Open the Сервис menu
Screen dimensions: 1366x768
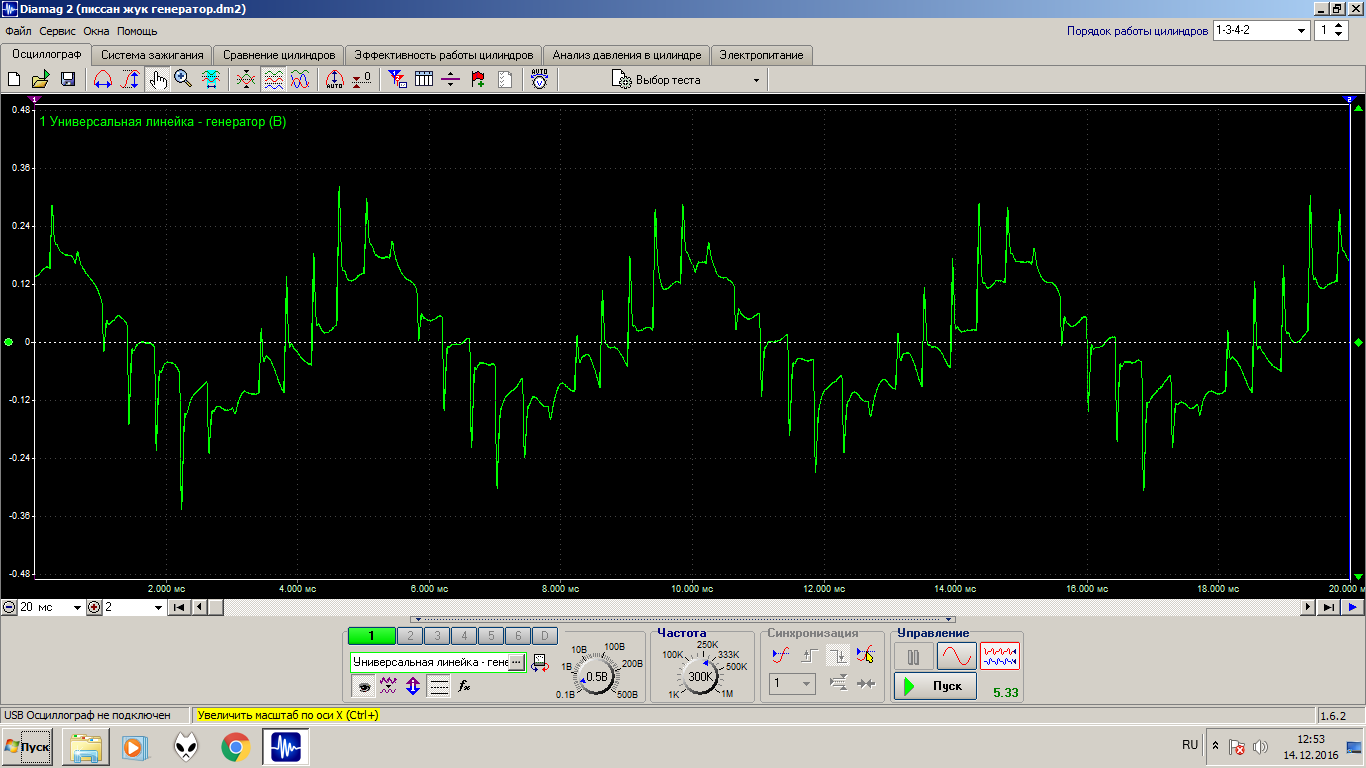point(57,31)
